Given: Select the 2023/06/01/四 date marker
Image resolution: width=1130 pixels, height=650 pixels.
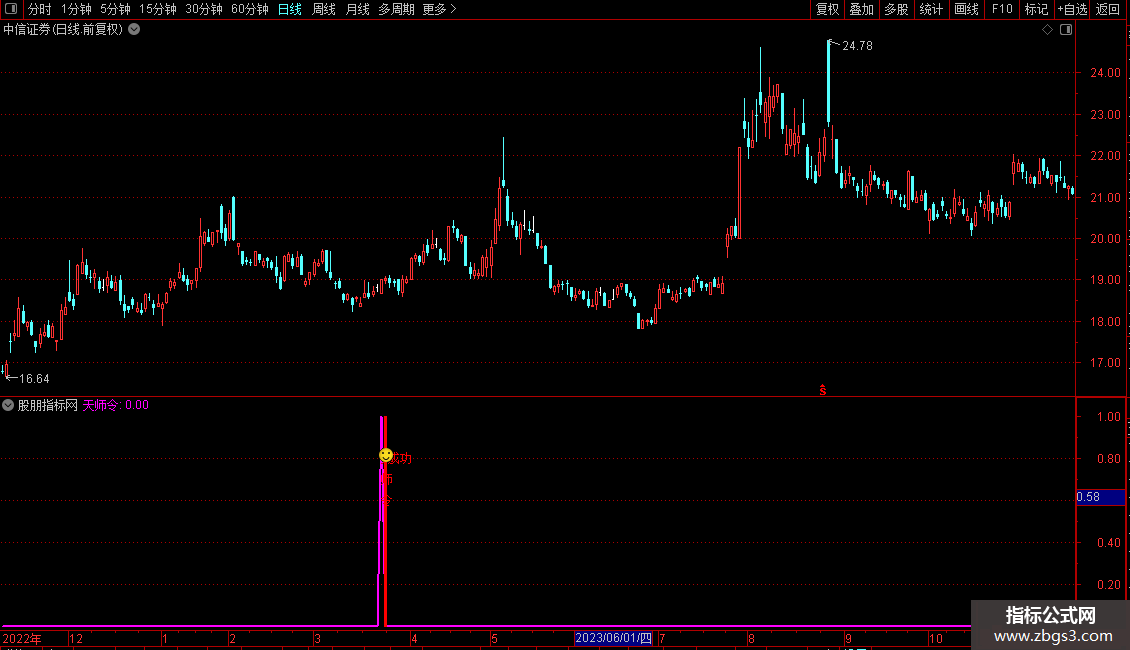Looking at the screenshot, I should click(x=613, y=638).
